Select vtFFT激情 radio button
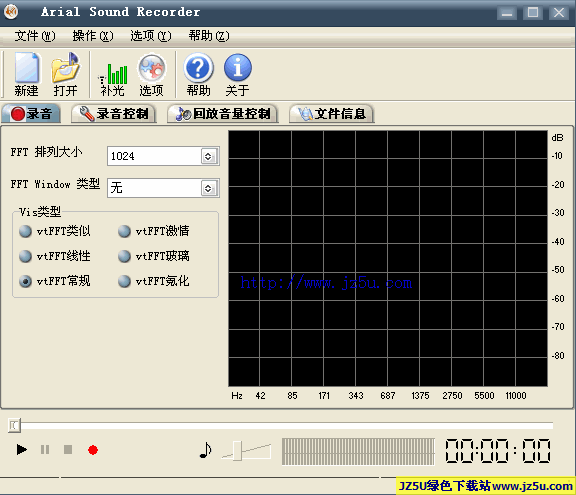Screen dimensions: 576x495 124,231
